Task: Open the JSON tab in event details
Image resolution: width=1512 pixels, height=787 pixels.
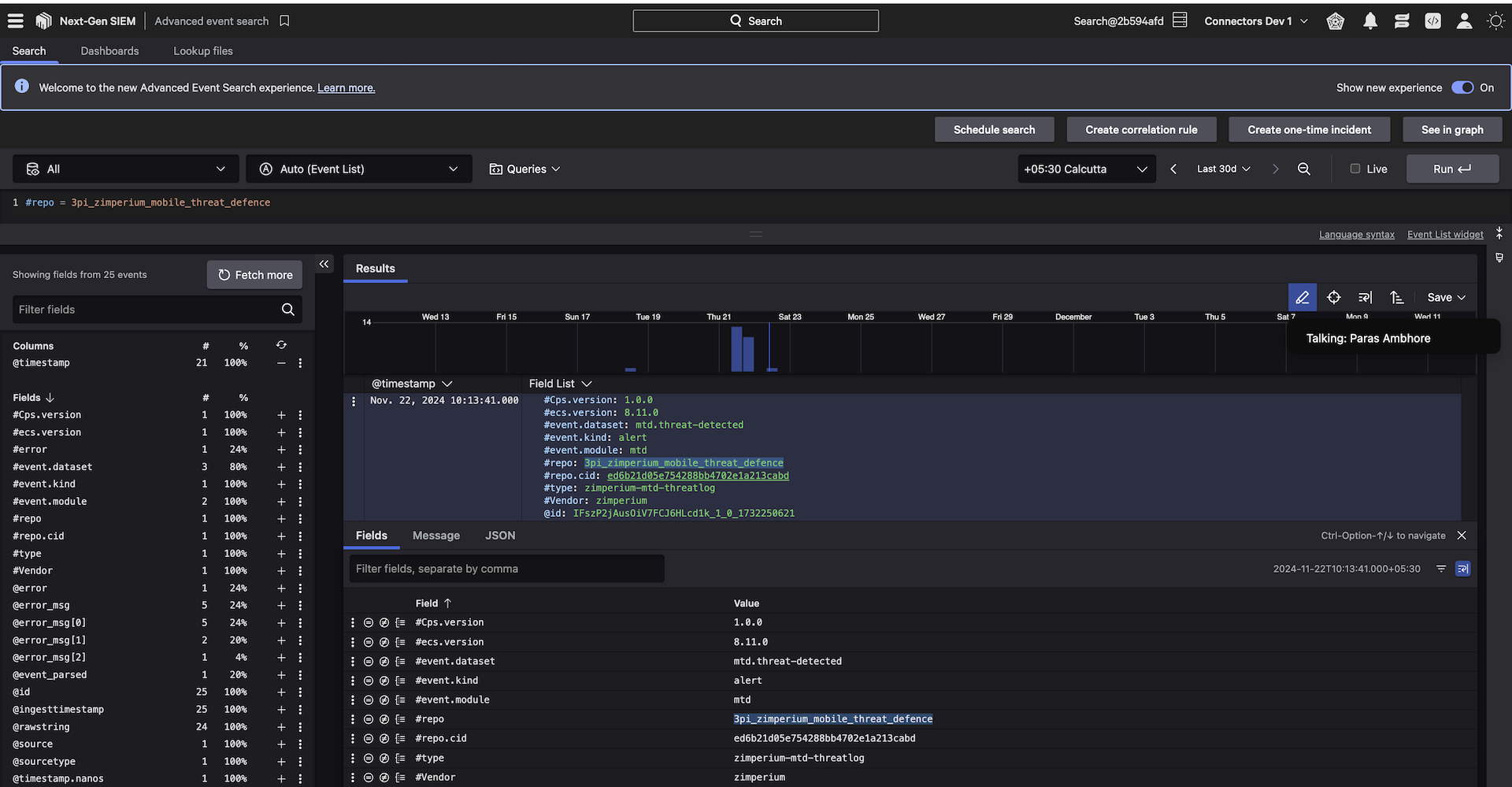Action: point(500,536)
